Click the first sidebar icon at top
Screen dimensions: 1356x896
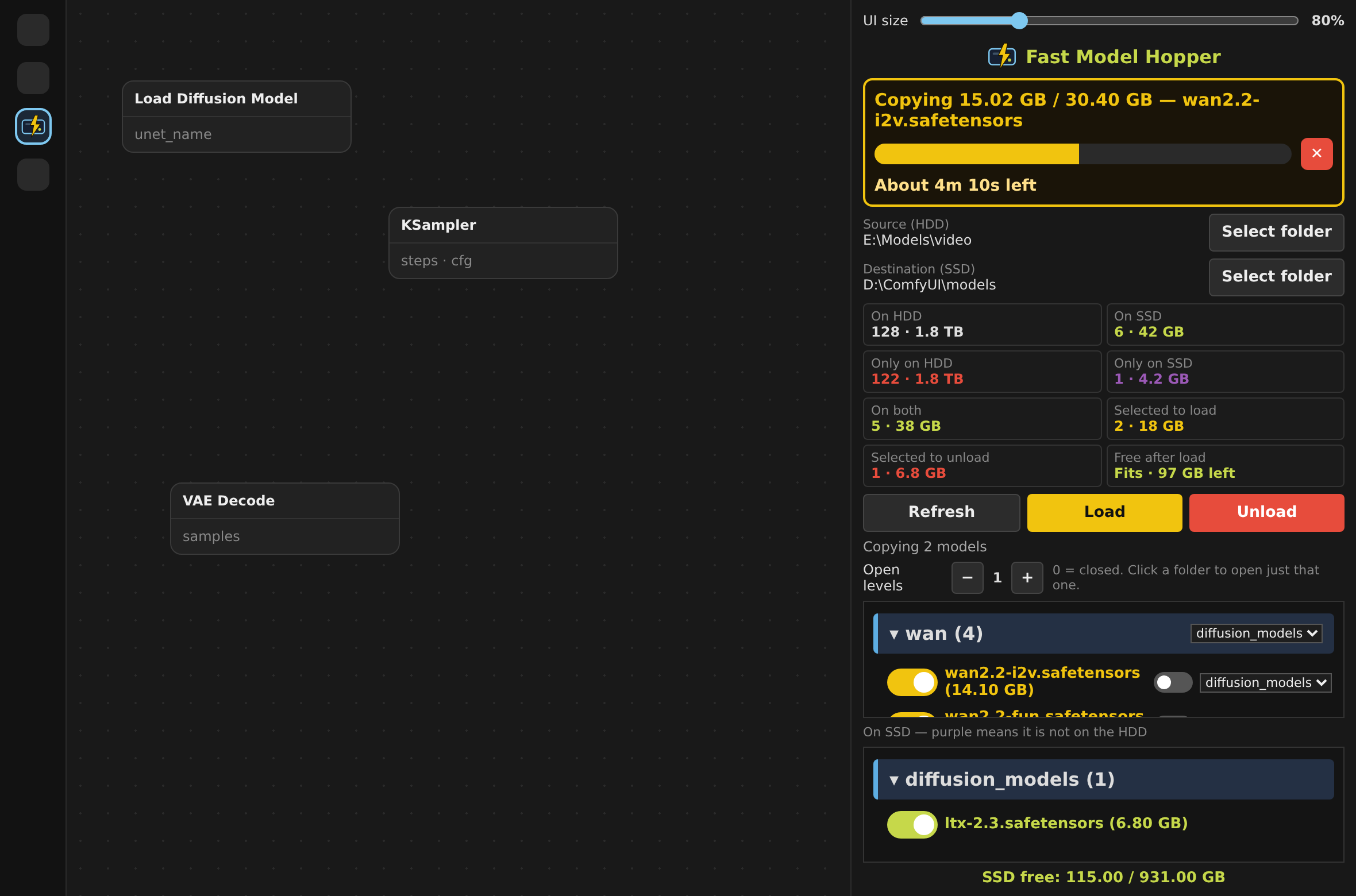[33, 30]
